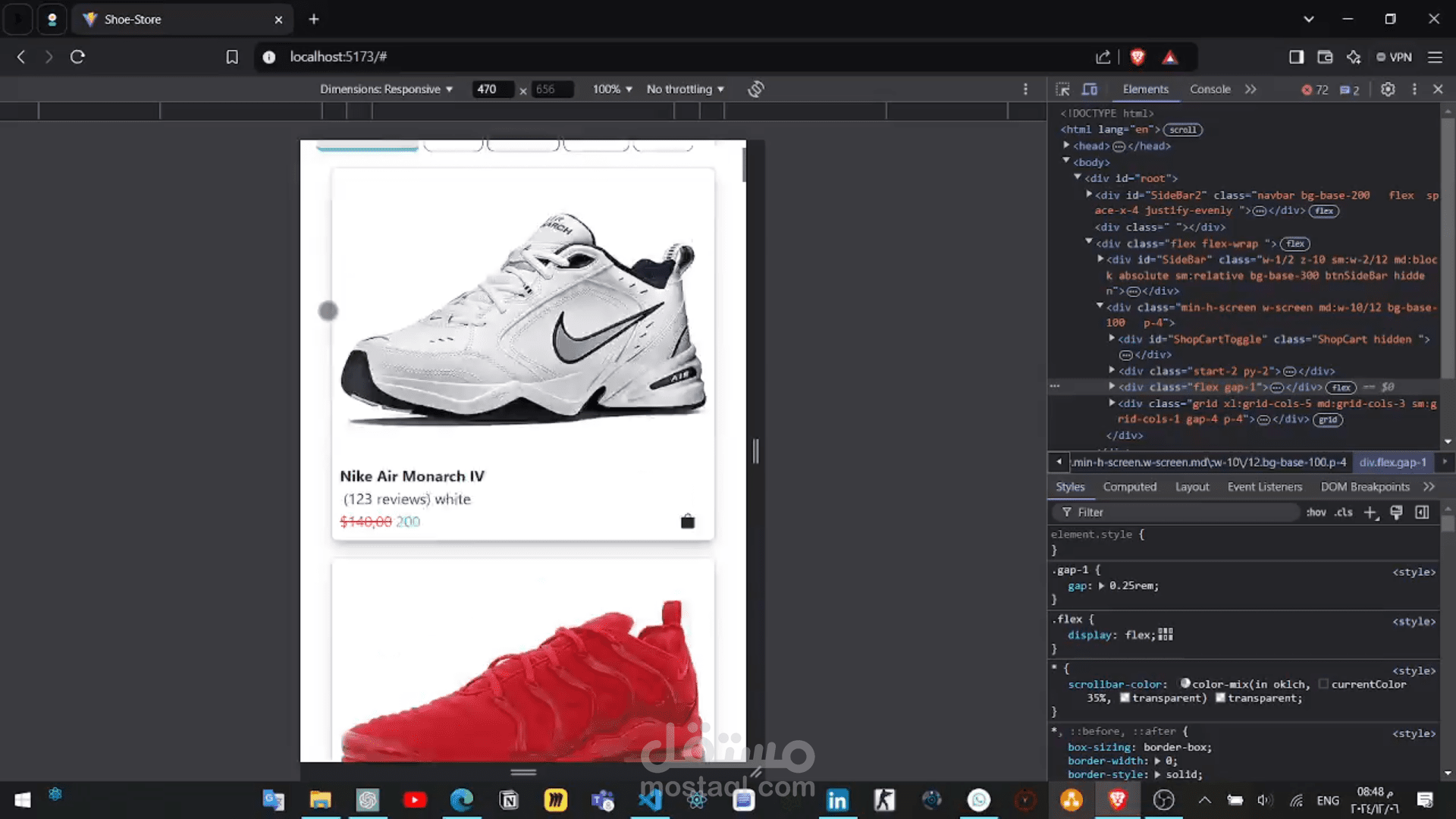Click the rotate viewport icon
1456x819 pixels.
pos(755,89)
